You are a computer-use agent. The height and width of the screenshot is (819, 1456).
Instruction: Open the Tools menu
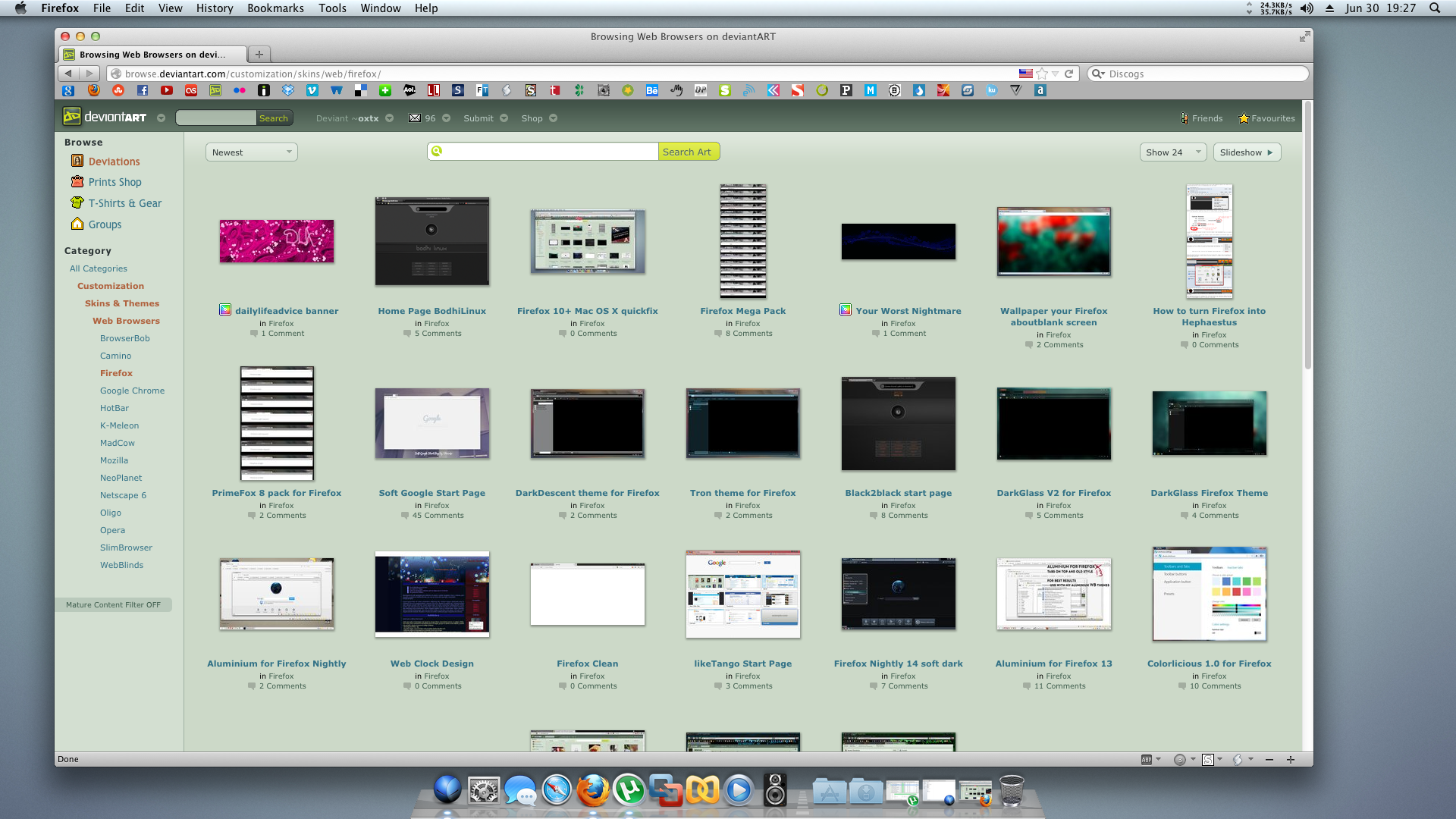[332, 8]
